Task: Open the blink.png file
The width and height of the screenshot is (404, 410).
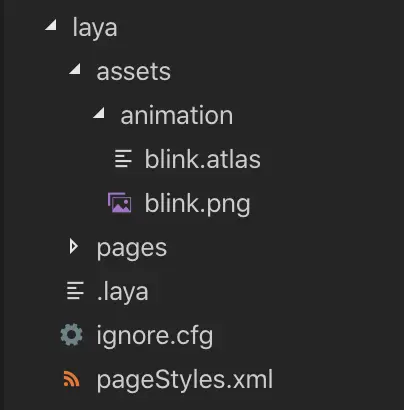Action: point(197,204)
